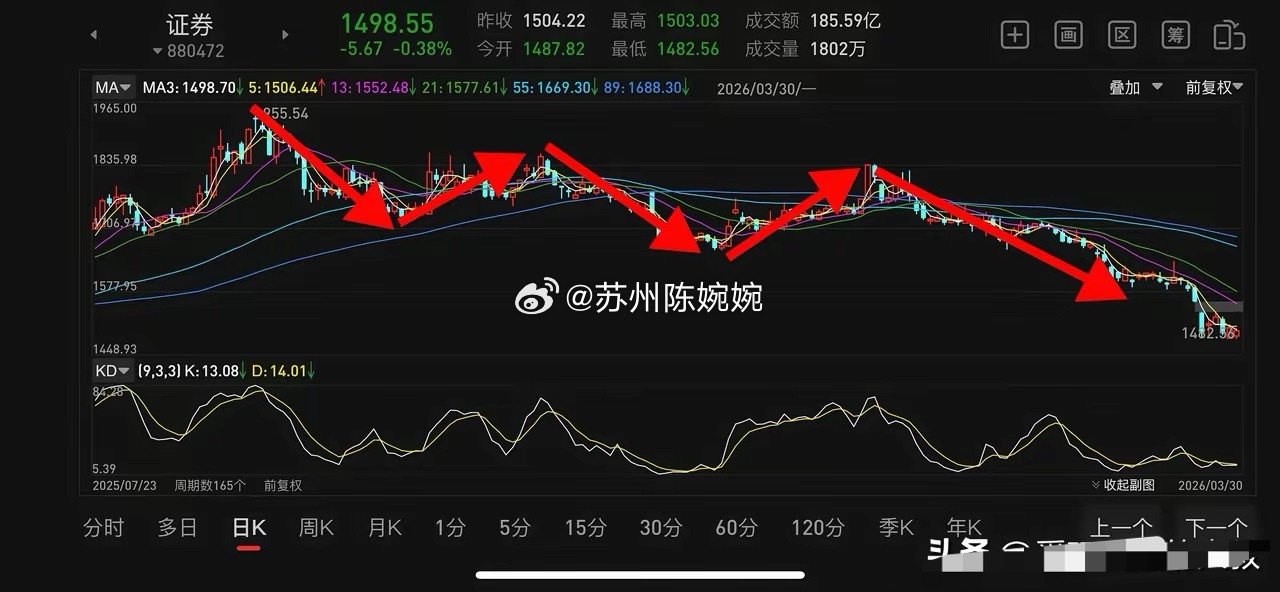This screenshot has height=592, width=1280.
Task: Open the MA moving average dropdown
Action: pyautogui.click(x=112, y=87)
